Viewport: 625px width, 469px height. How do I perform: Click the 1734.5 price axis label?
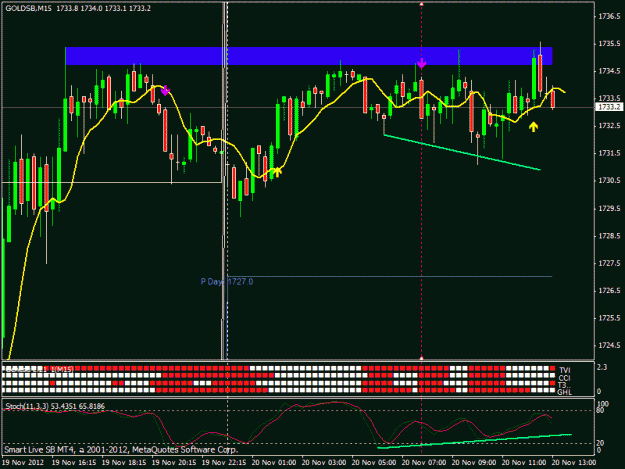pos(609,71)
